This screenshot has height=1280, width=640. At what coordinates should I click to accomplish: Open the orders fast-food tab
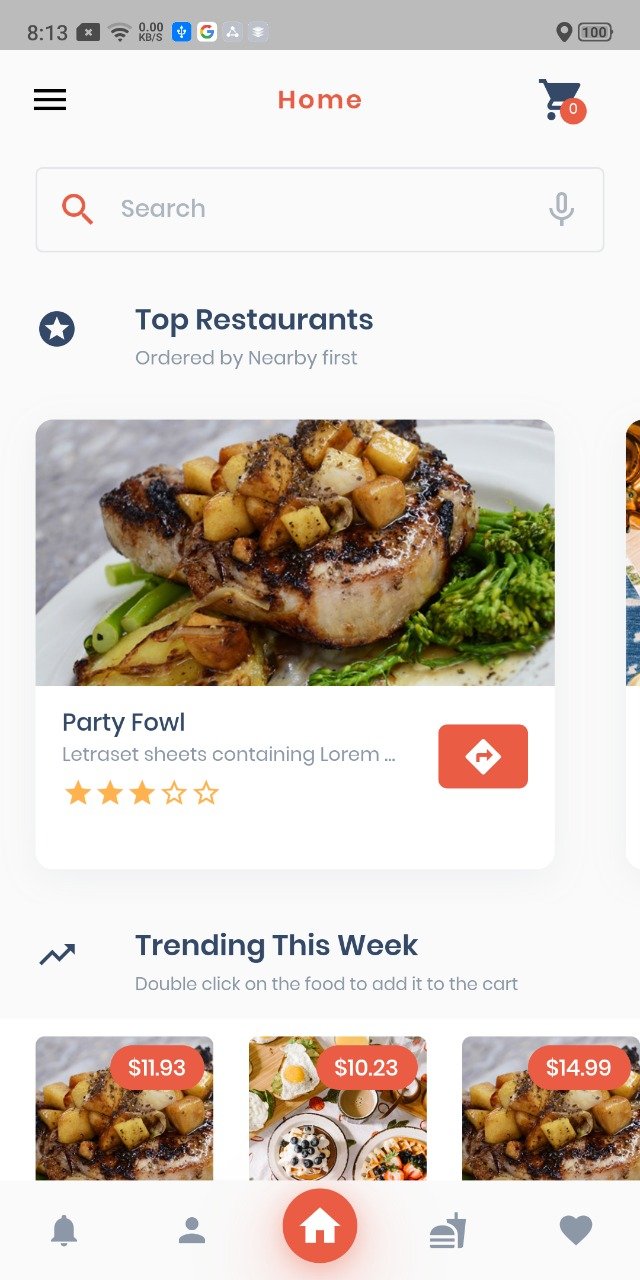click(x=448, y=1230)
